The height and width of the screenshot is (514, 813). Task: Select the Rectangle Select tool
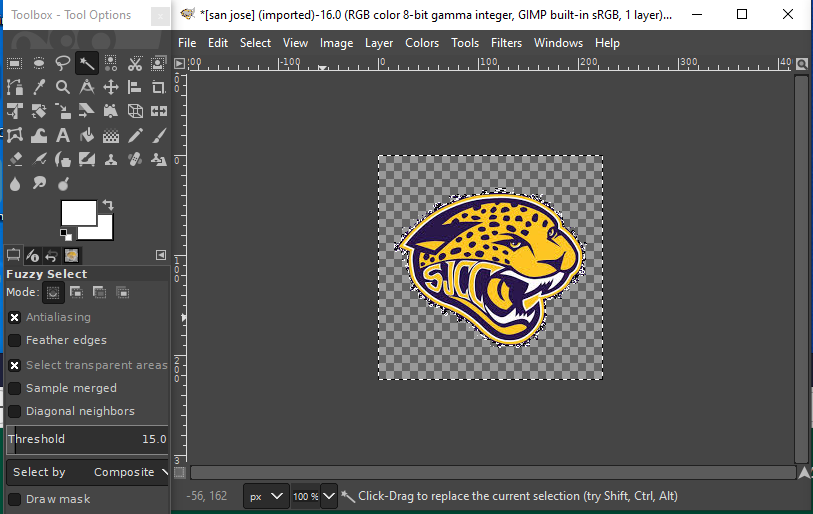tap(15, 63)
